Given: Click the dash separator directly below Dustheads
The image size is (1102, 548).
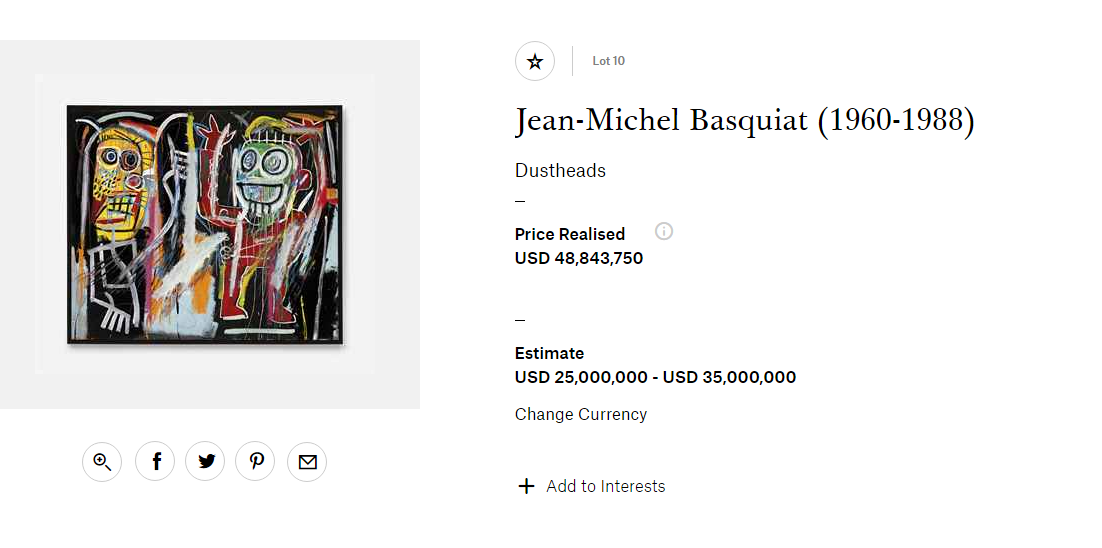Looking at the screenshot, I should tap(520, 200).
